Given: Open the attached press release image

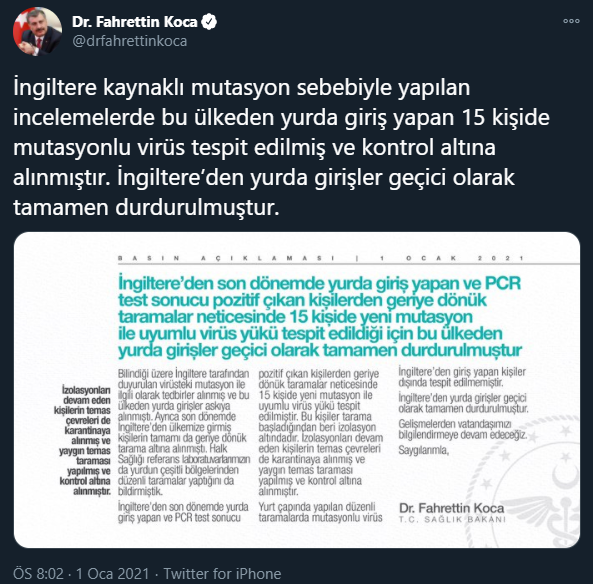Looking at the screenshot, I should (x=297, y=390).
